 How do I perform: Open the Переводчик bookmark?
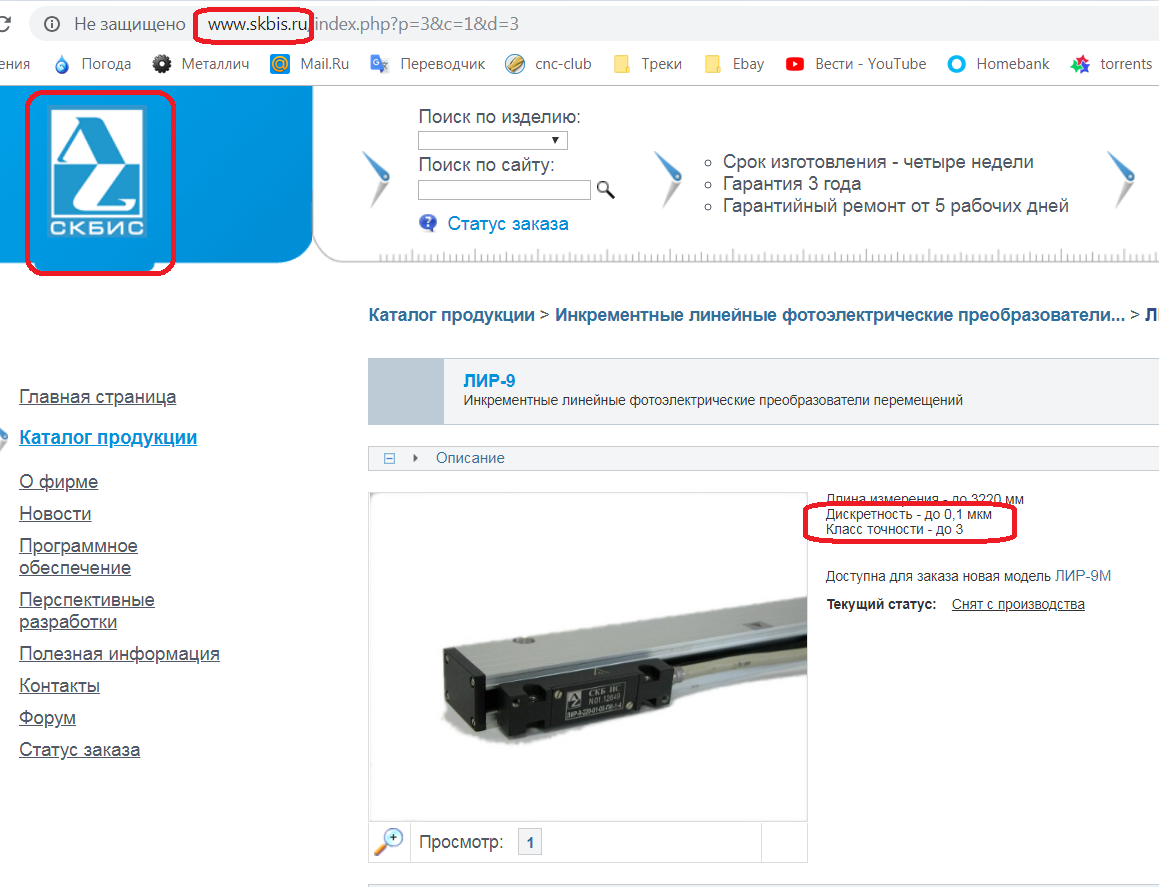(427, 64)
